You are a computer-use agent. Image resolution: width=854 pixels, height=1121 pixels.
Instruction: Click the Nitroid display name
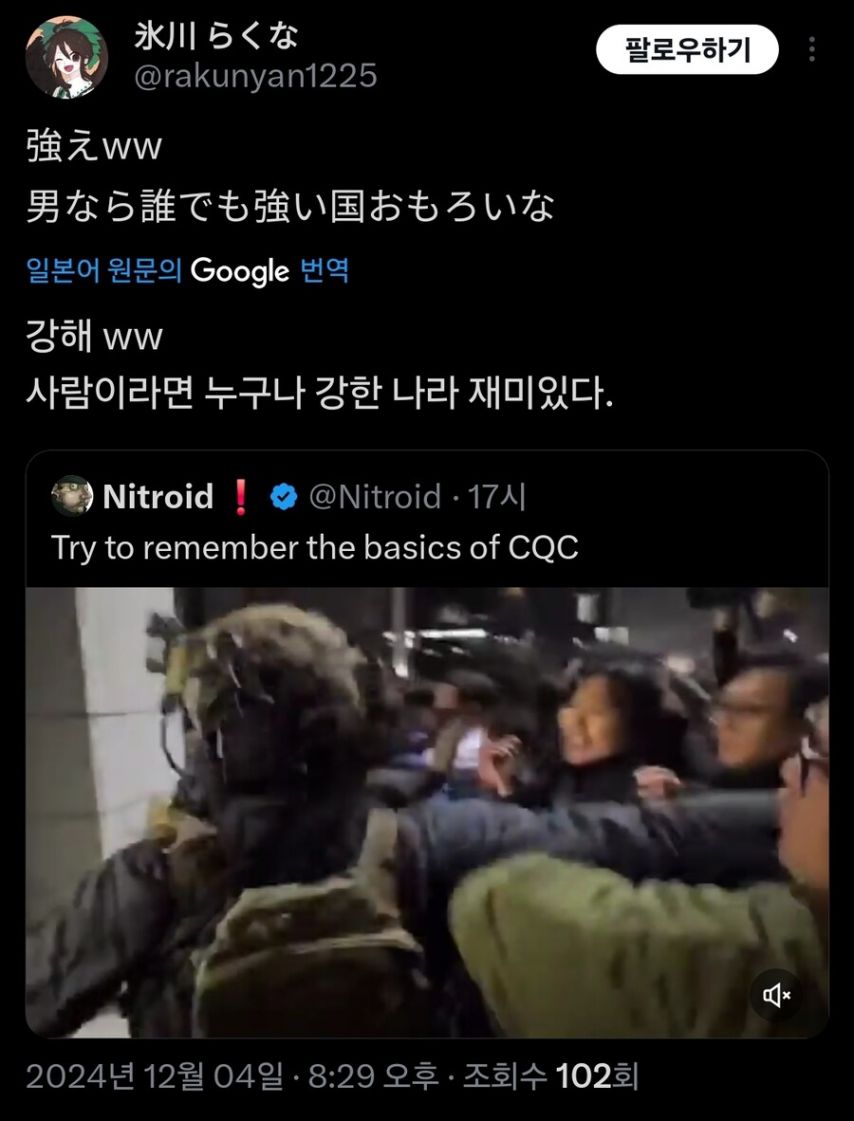coord(158,497)
